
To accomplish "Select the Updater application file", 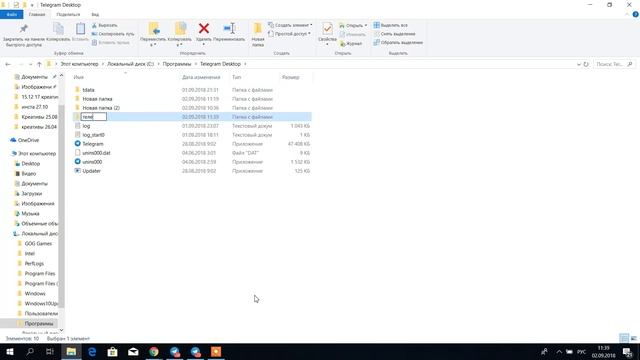I will (91, 171).
